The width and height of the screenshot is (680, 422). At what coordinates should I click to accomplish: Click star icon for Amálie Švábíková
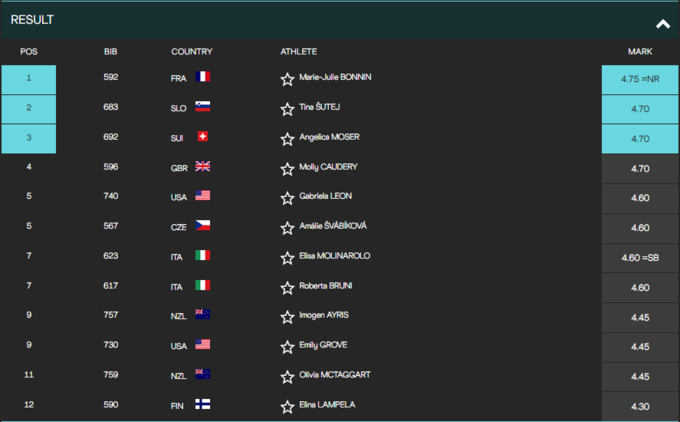288,228
